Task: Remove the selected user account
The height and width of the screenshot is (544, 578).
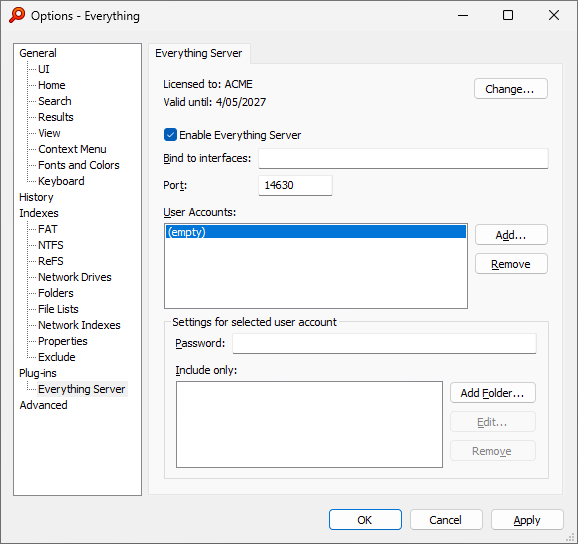Action: click(511, 264)
